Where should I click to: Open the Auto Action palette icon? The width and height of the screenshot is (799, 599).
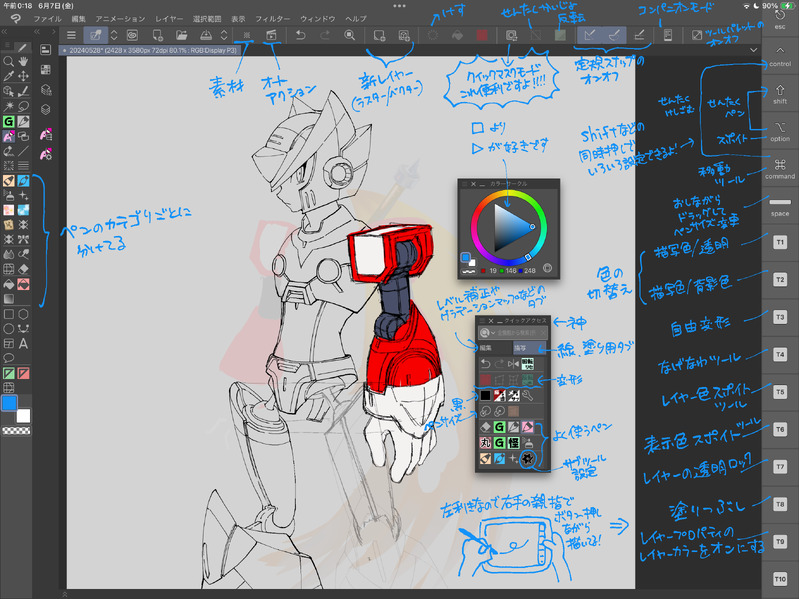[x=271, y=35]
